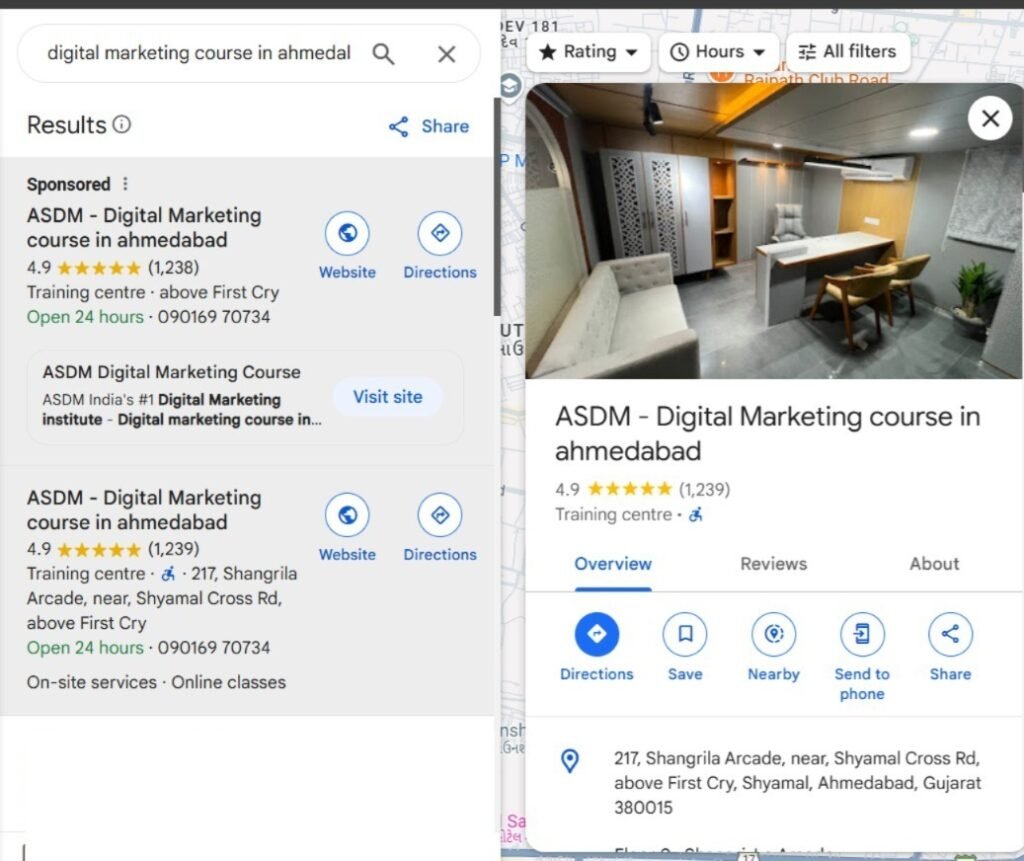This screenshot has height=861, width=1024.
Task: Switch to the Reviews tab
Action: [x=773, y=564]
